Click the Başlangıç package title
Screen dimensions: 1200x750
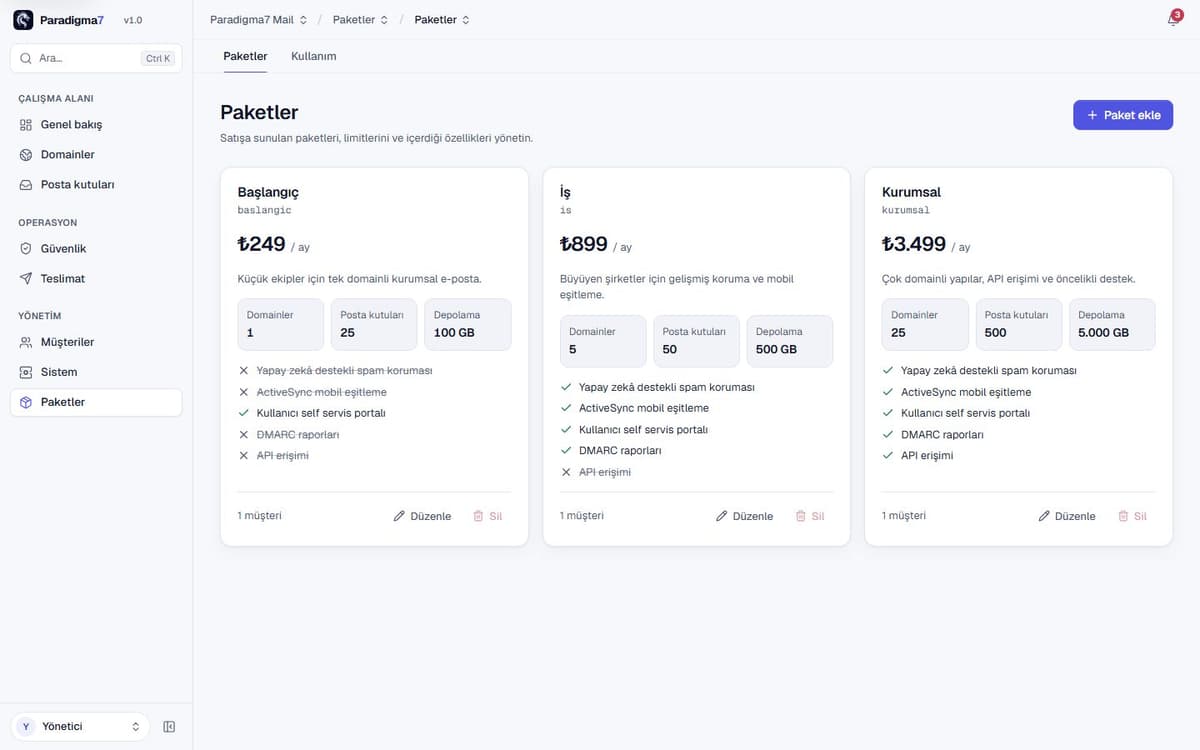[x=268, y=192]
